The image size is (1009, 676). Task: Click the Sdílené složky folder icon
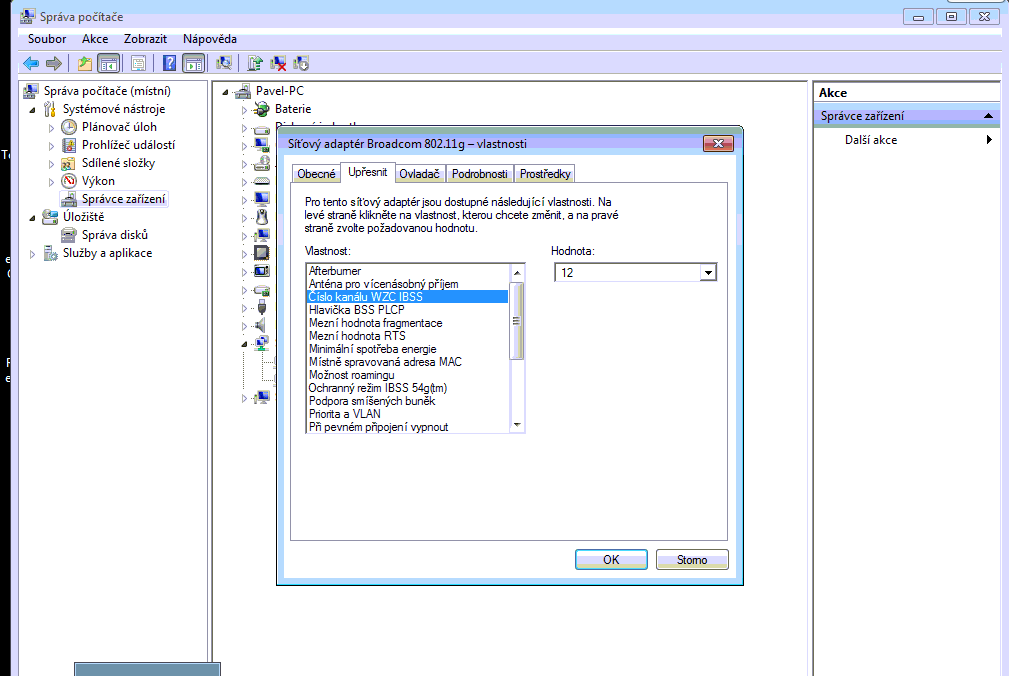[x=68, y=163]
